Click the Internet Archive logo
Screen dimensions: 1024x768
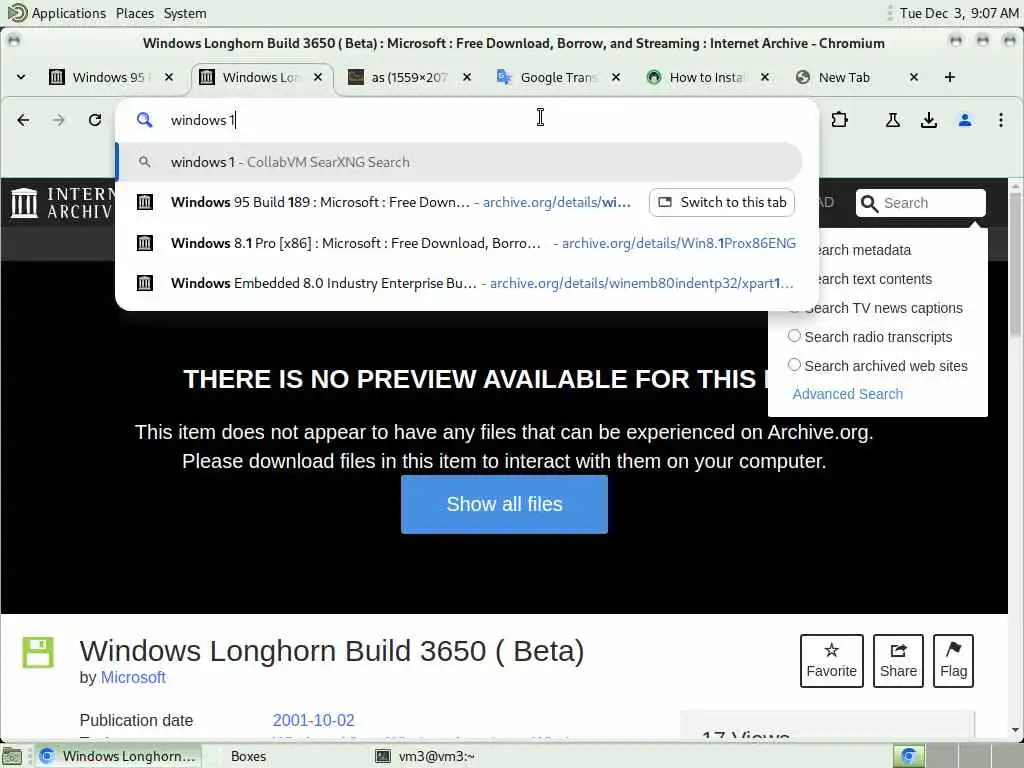click(62, 203)
